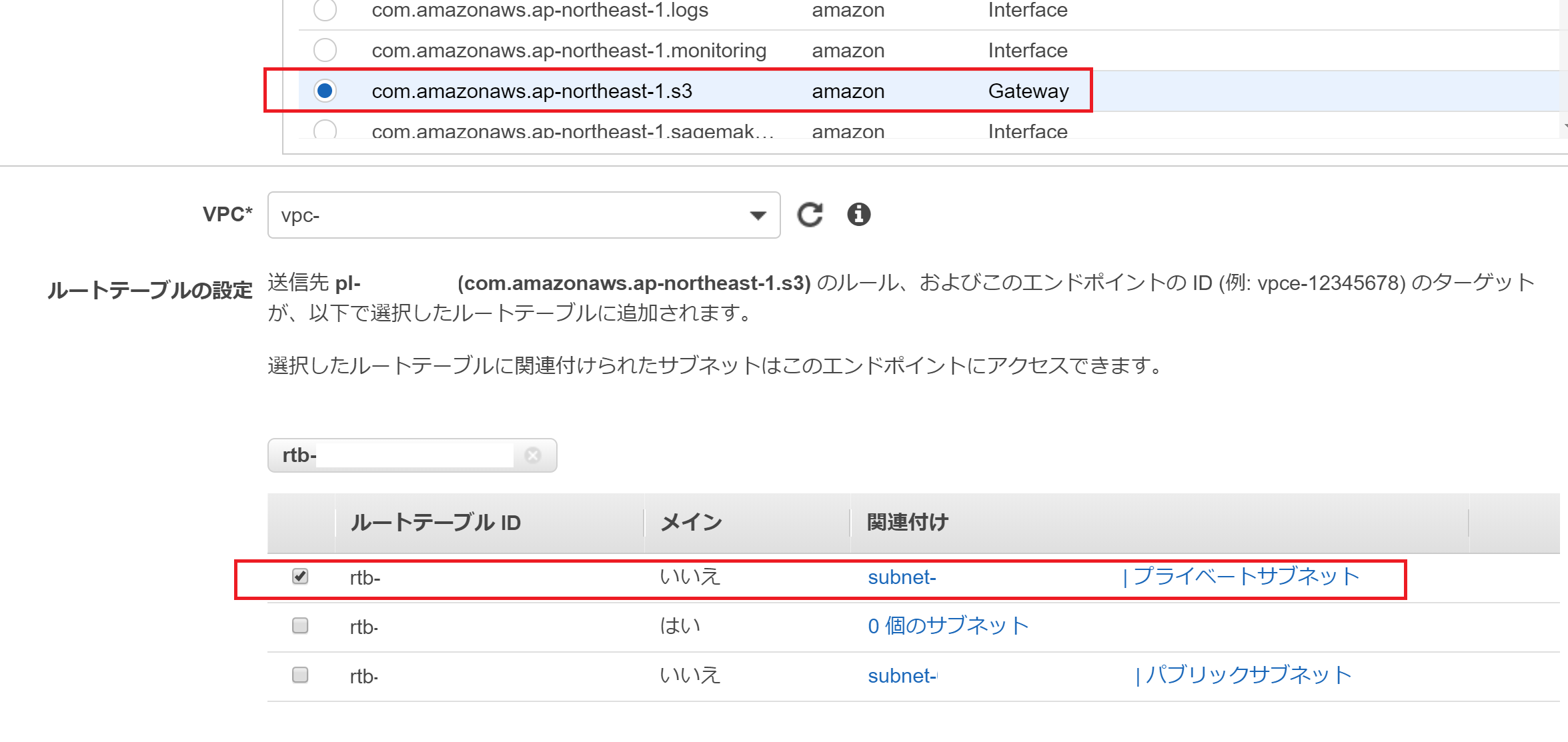Uncheck the private subnet route table checkbox

[300, 576]
